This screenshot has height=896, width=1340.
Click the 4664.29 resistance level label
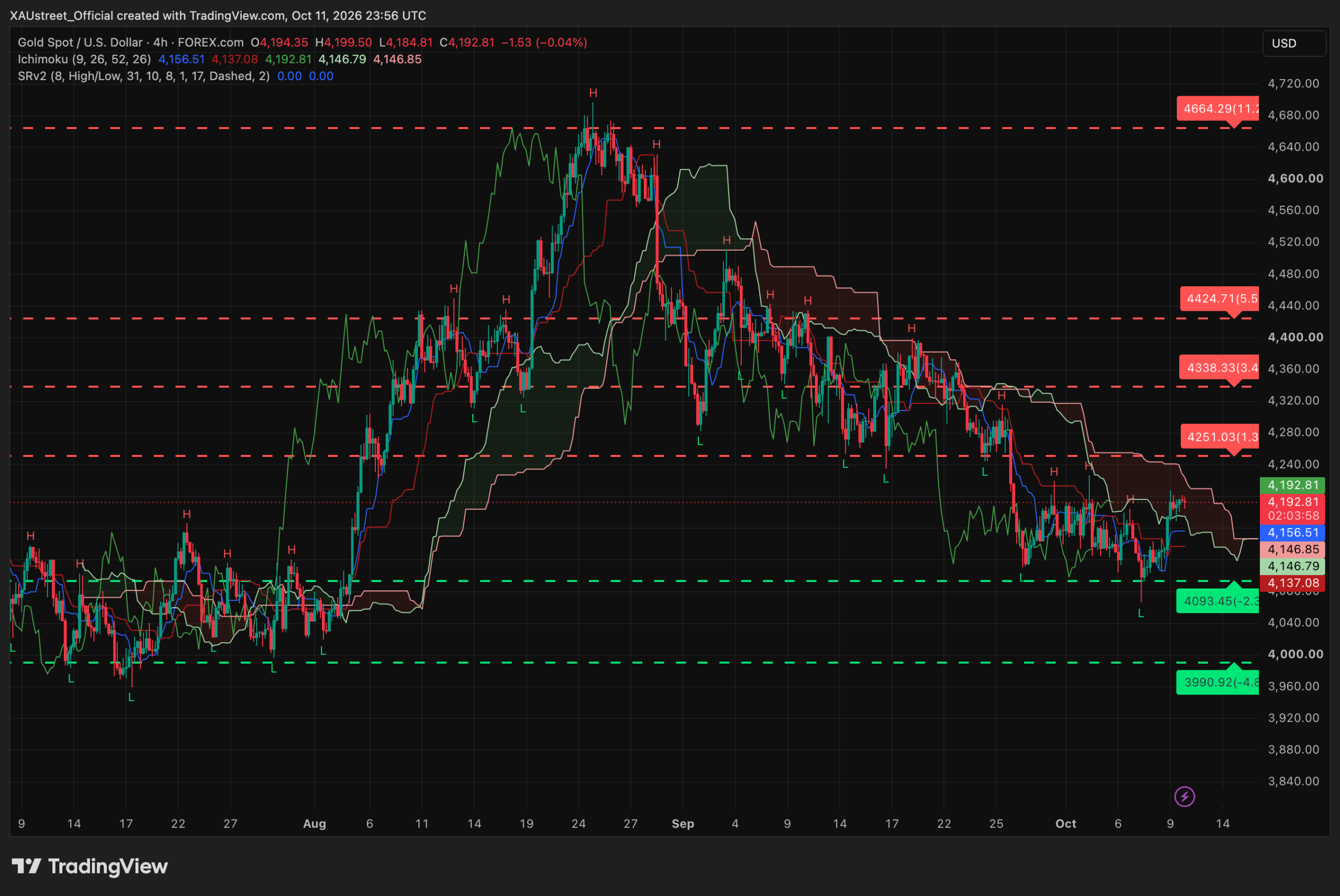point(1218,108)
